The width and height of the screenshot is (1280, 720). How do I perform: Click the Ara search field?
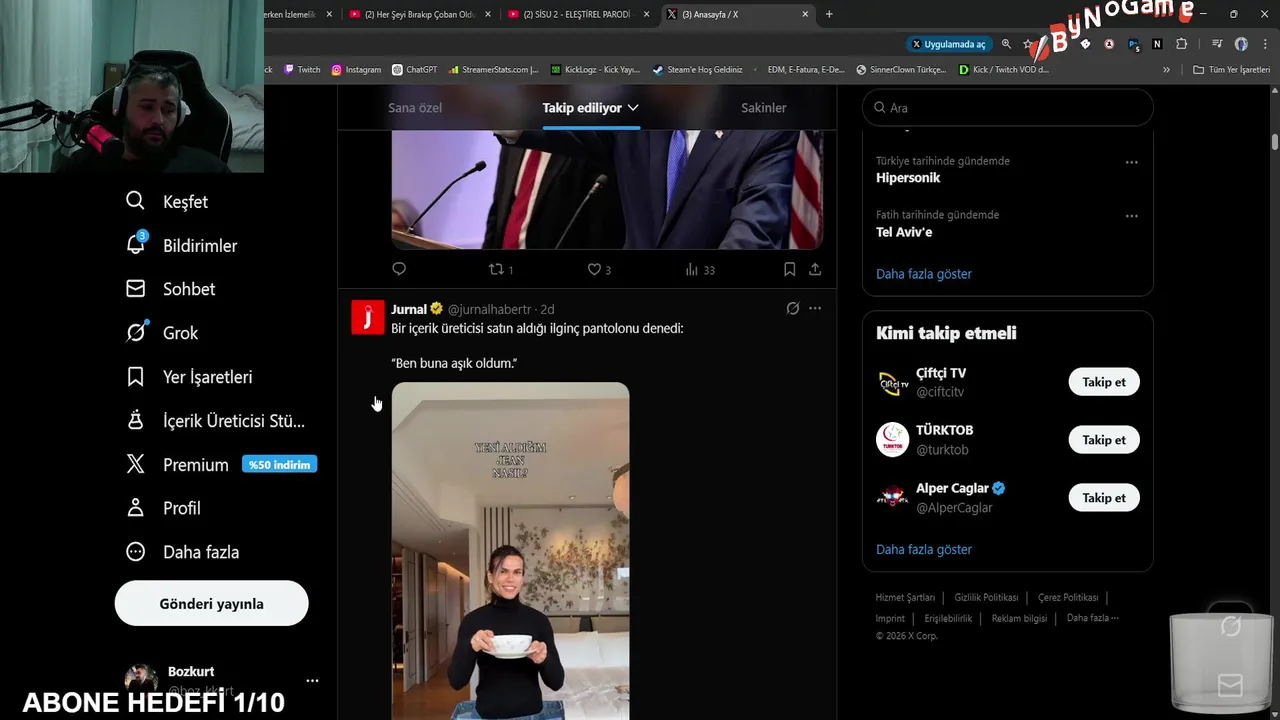click(1008, 108)
